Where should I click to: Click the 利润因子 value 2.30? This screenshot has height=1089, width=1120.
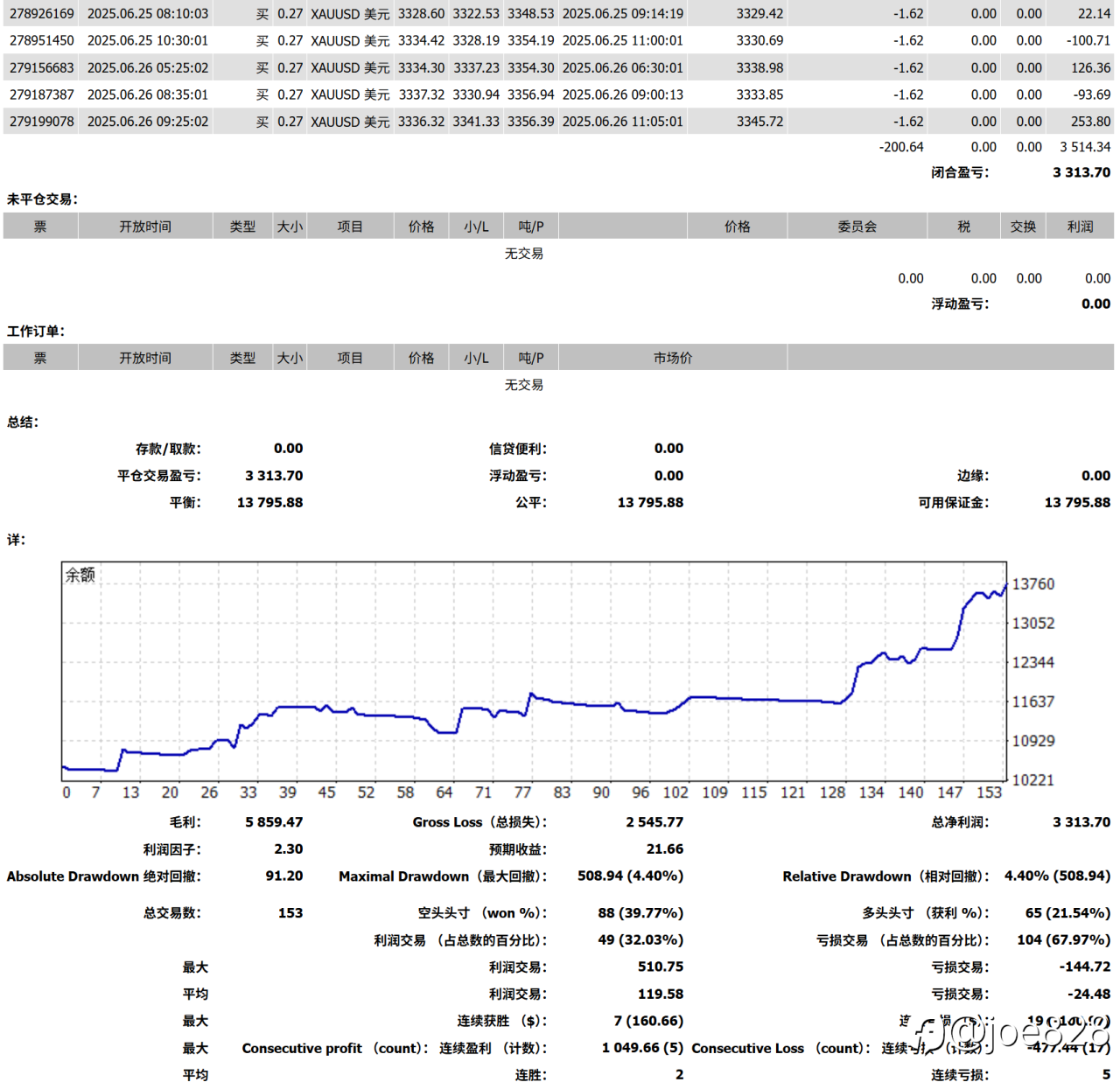click(x=288, y=849)
